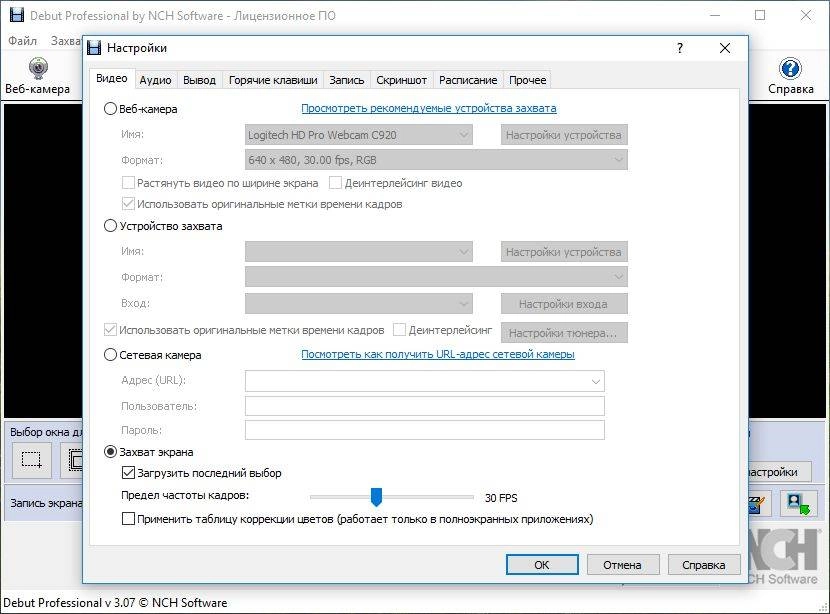Expand the Адрес (URL) dropdown
The image size is (830, 614).
pos(596,381)
